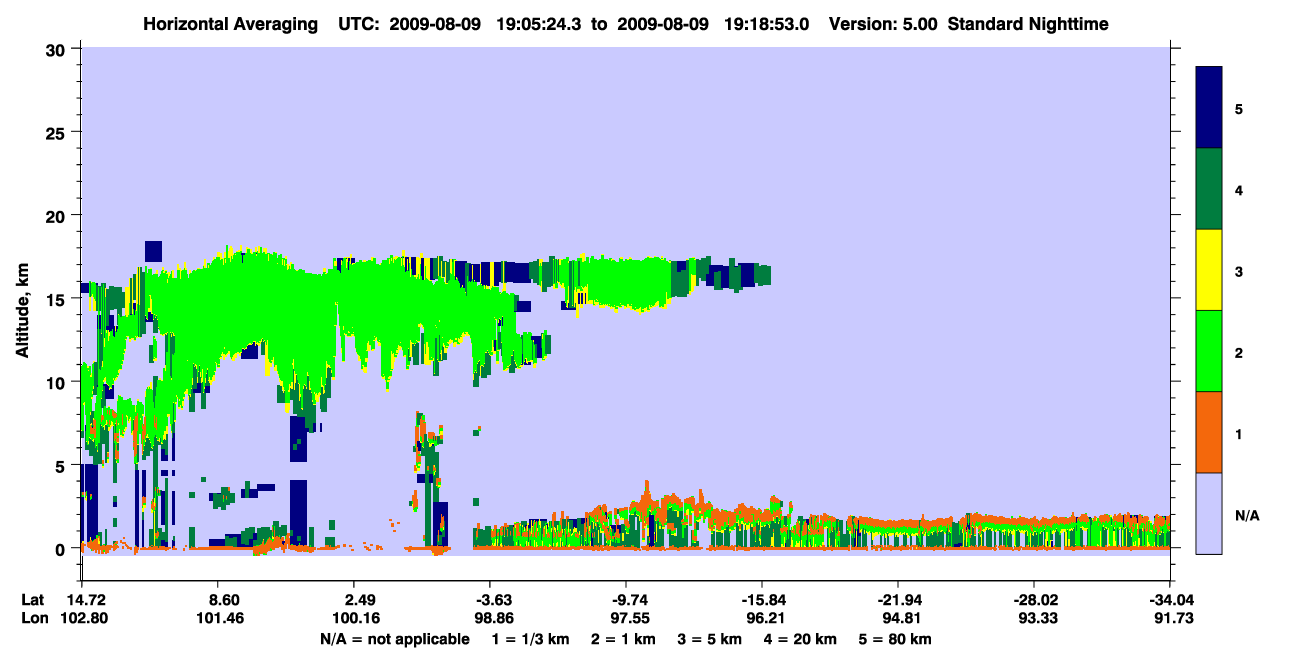The image size is (1300, 667).
Task: Click the dark green color bar segment labeled 4
Action: tap(1209, 189)
